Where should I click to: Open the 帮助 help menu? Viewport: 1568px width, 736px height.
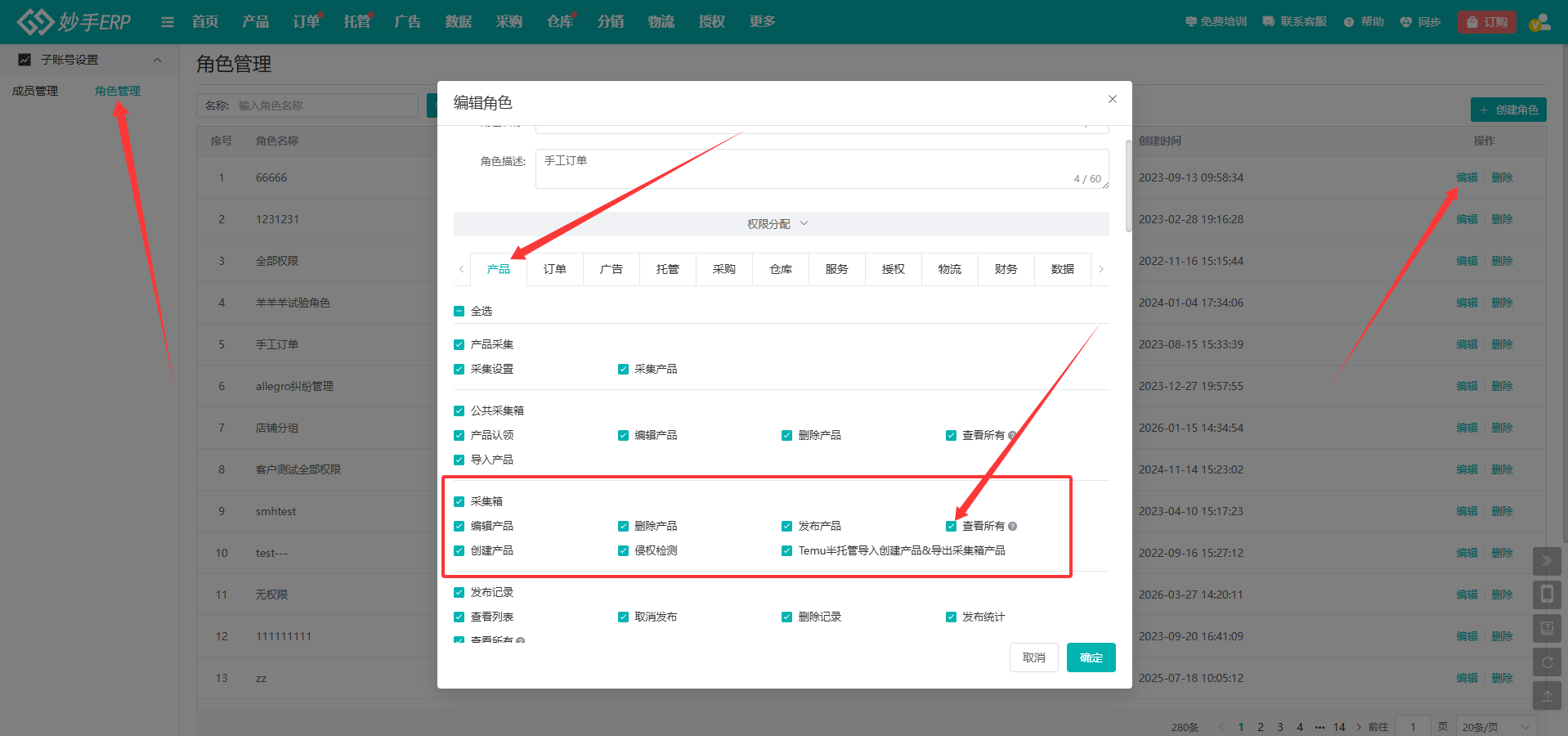click(1364, 22)
